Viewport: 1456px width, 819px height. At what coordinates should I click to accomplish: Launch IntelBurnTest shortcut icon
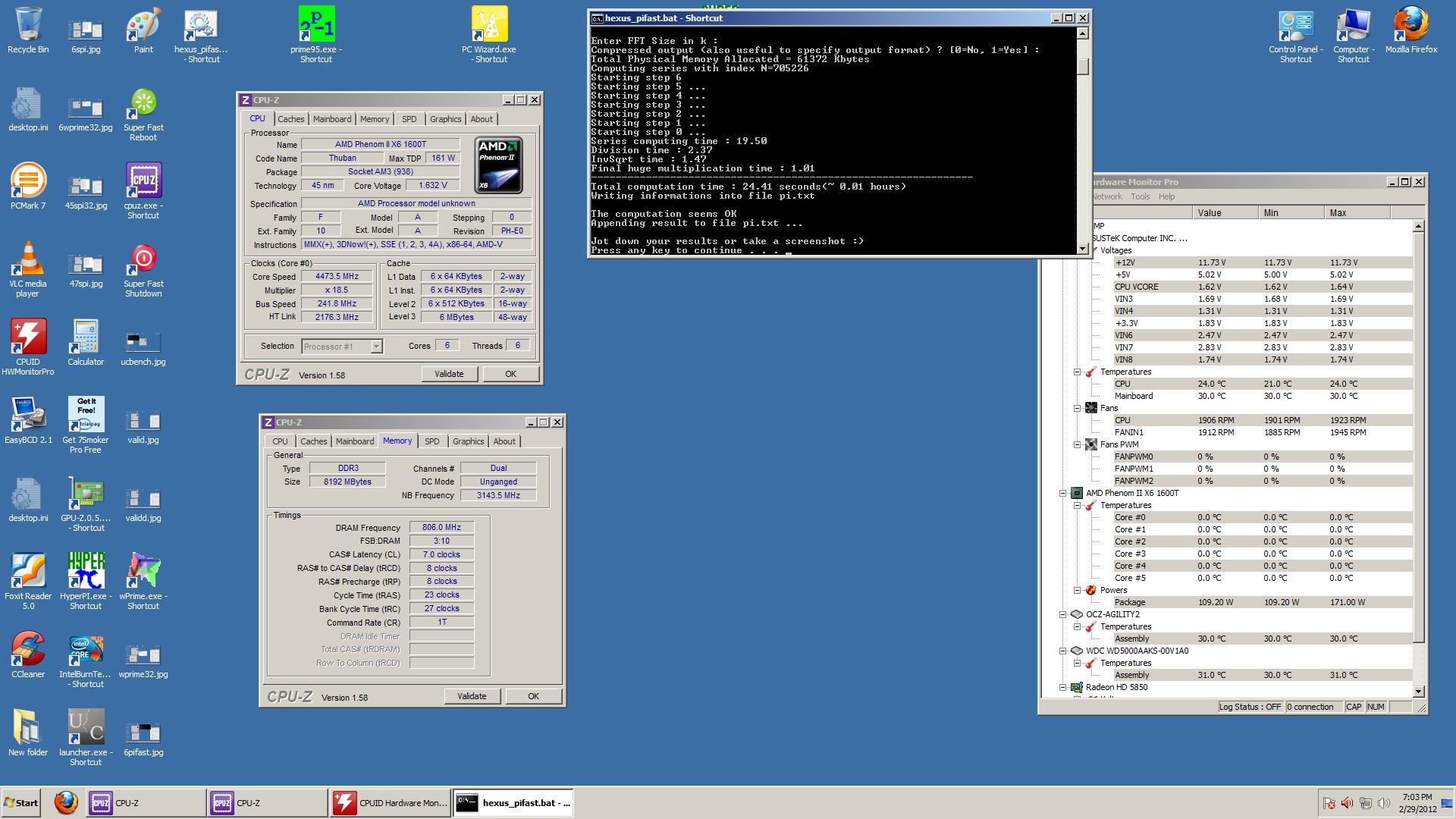coord(86,661)
